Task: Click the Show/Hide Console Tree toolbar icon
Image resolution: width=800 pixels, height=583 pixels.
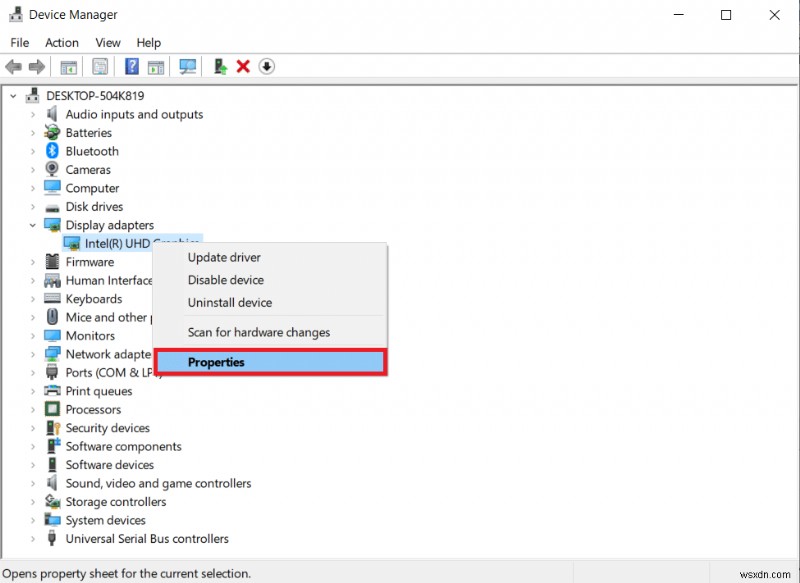Action: click(68, 66)
